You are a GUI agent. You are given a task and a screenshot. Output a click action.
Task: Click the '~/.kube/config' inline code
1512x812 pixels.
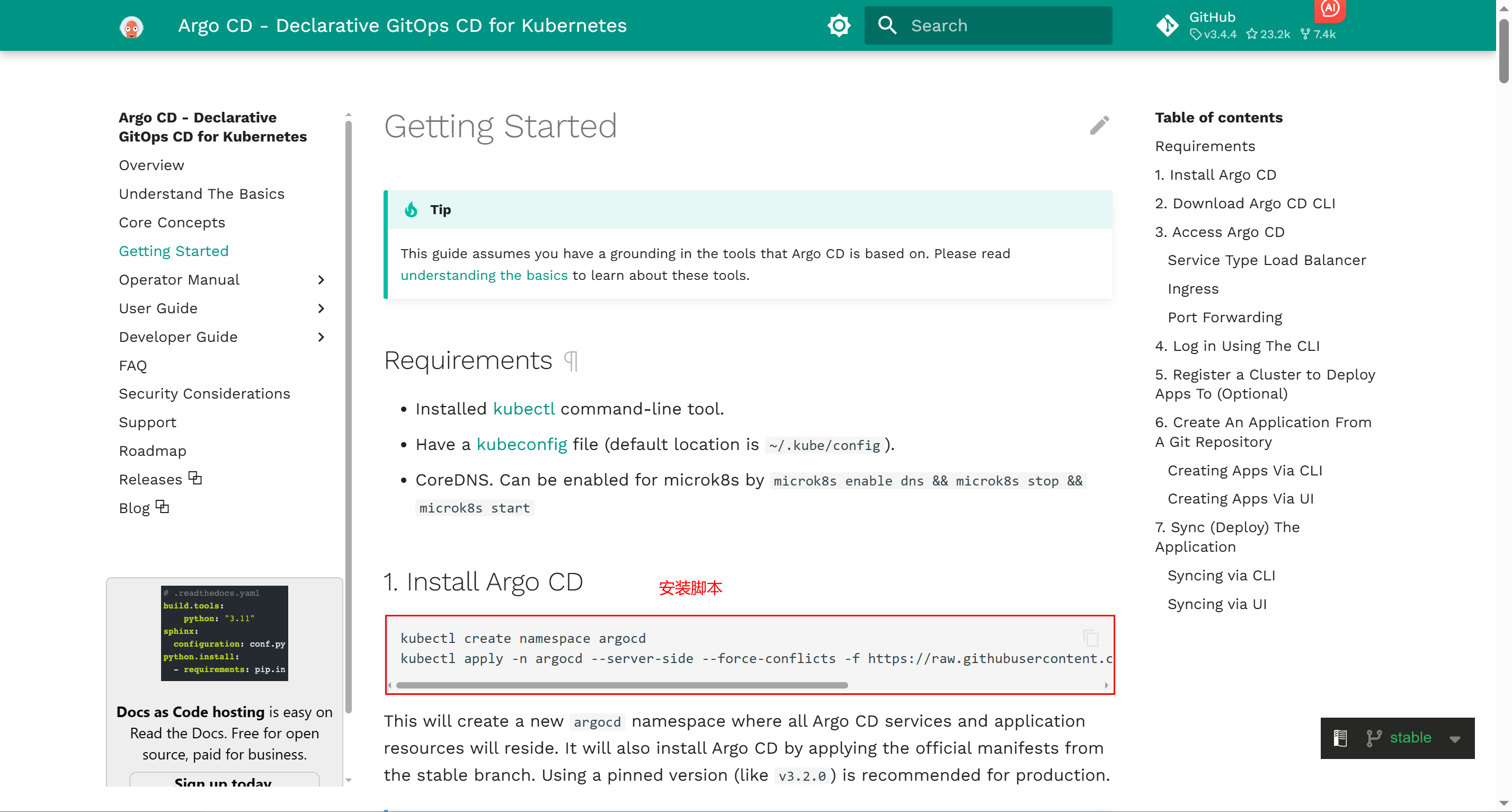824,446
